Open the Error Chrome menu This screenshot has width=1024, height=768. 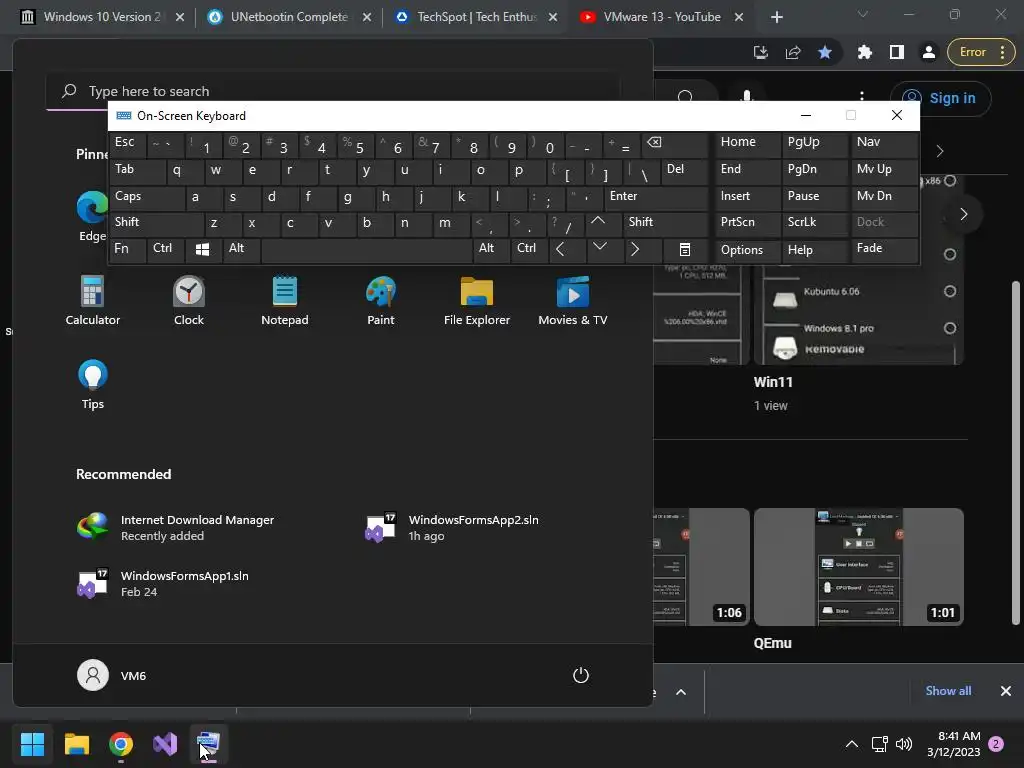[982, 52]
